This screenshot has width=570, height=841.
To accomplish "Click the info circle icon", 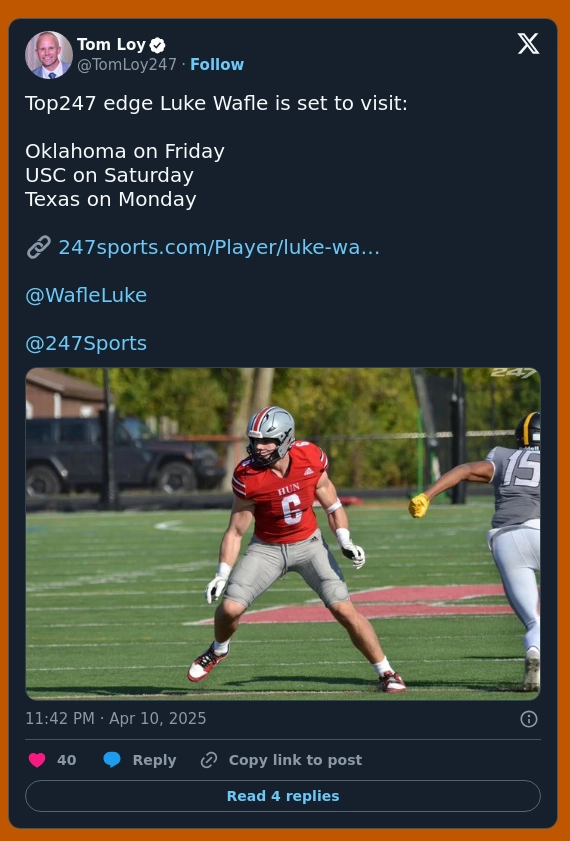I will (x=529, y=719).
